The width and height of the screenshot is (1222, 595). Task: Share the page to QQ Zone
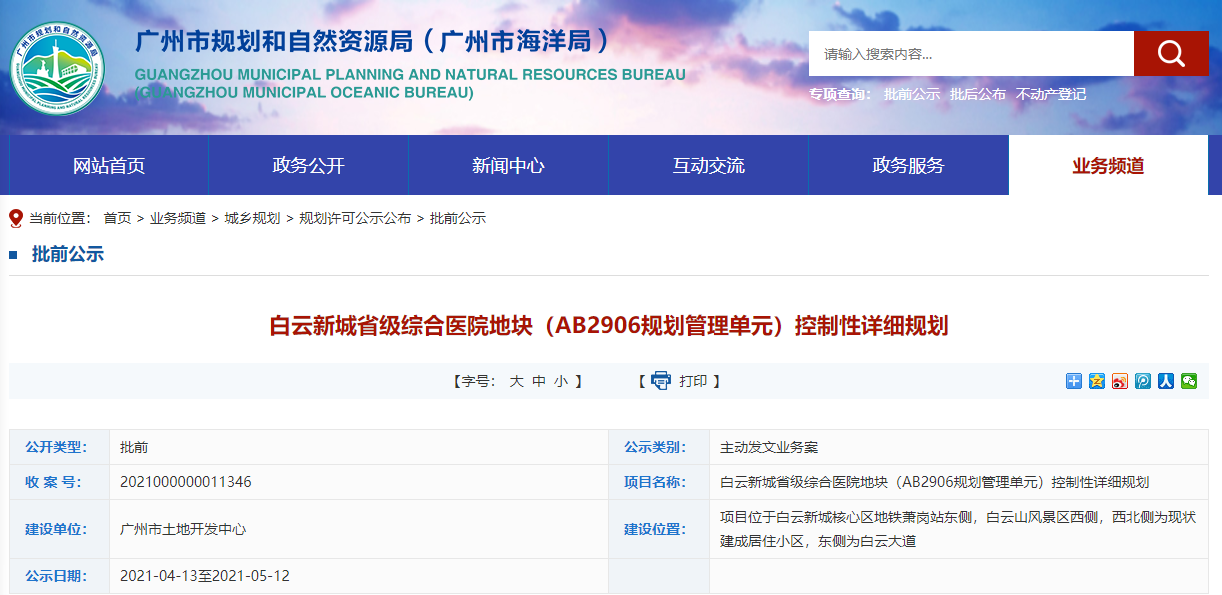1097,381
